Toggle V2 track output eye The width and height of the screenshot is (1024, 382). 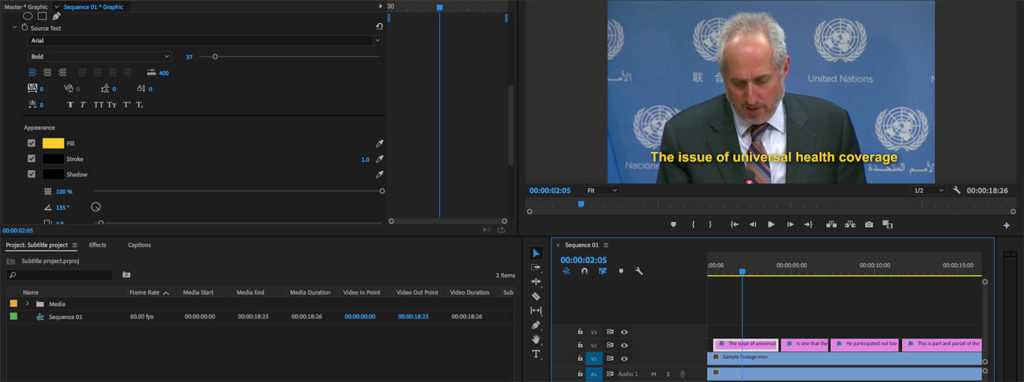click(x=624, y=345)
